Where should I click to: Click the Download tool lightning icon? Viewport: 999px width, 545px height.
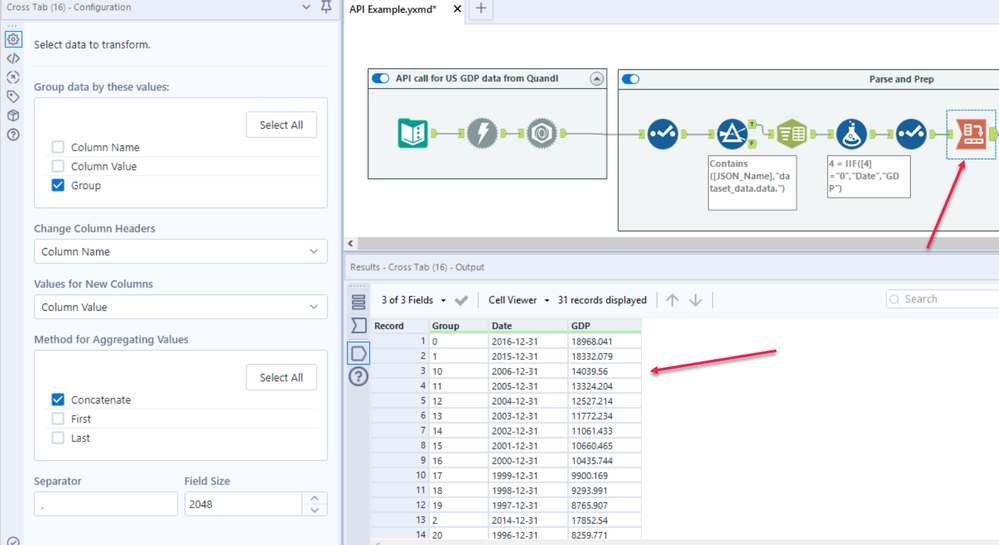482,133
